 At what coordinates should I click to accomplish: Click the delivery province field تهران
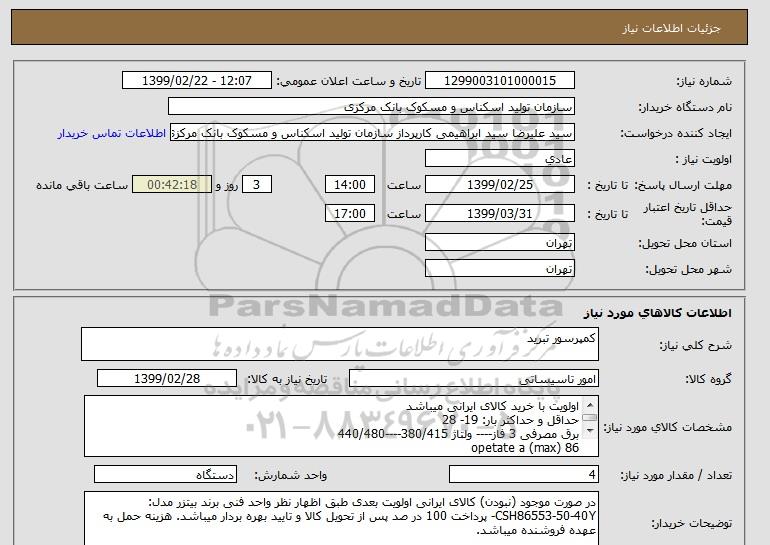499,243
